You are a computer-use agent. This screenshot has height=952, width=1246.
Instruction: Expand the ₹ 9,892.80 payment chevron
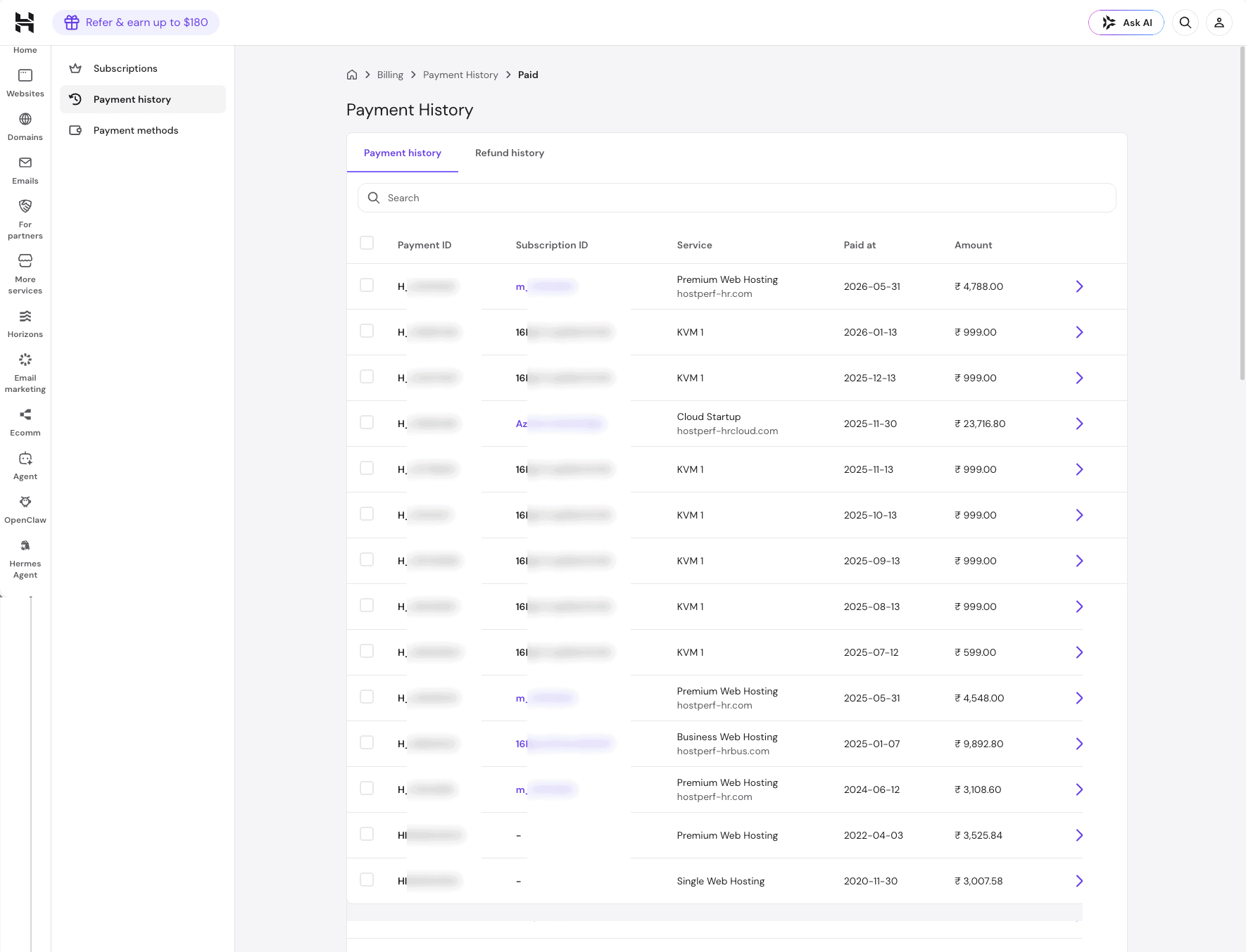[x=1079, y=744]
